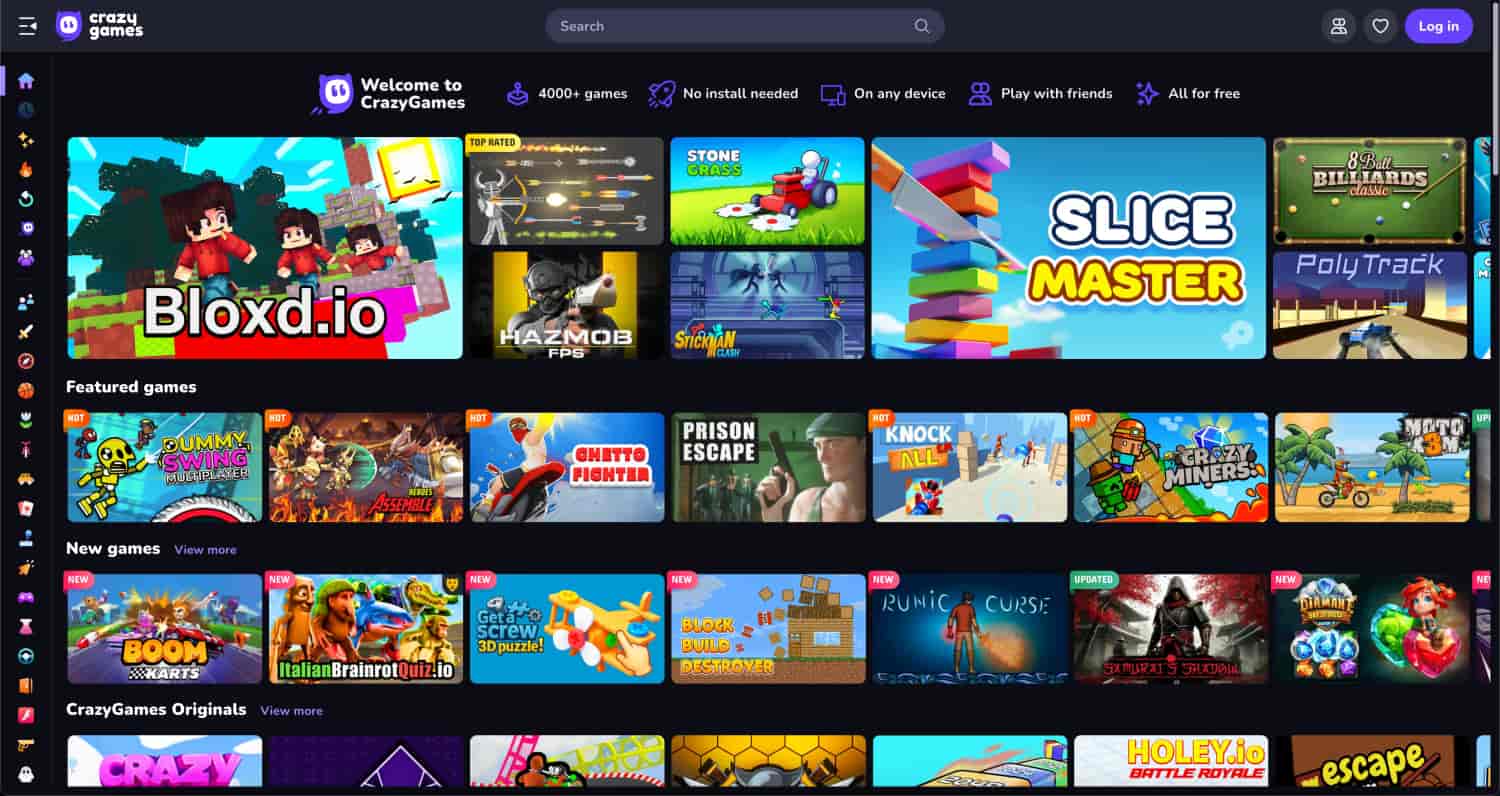This screenshot has height=796, width=1500.
Task: Open the Prison Escape thumbnail
Action: pos(768,467)
